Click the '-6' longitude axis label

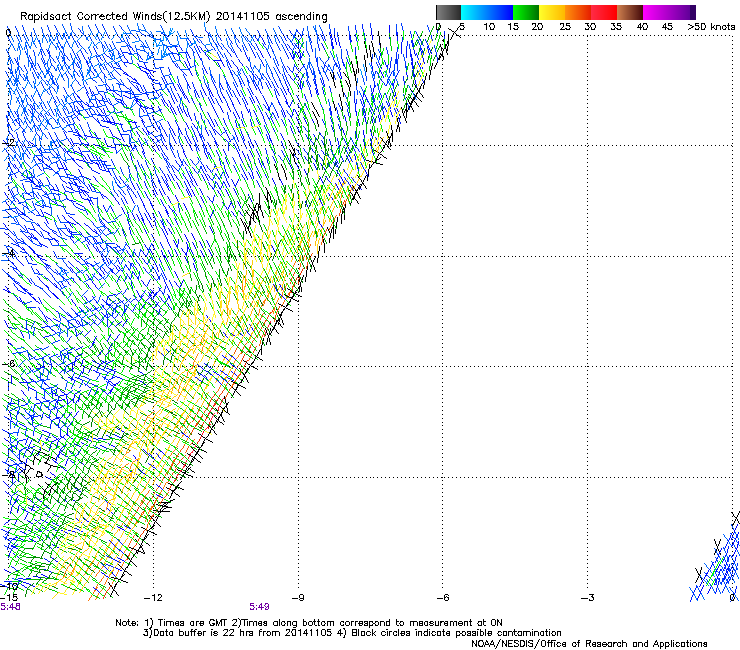click(x=443, y=598)
